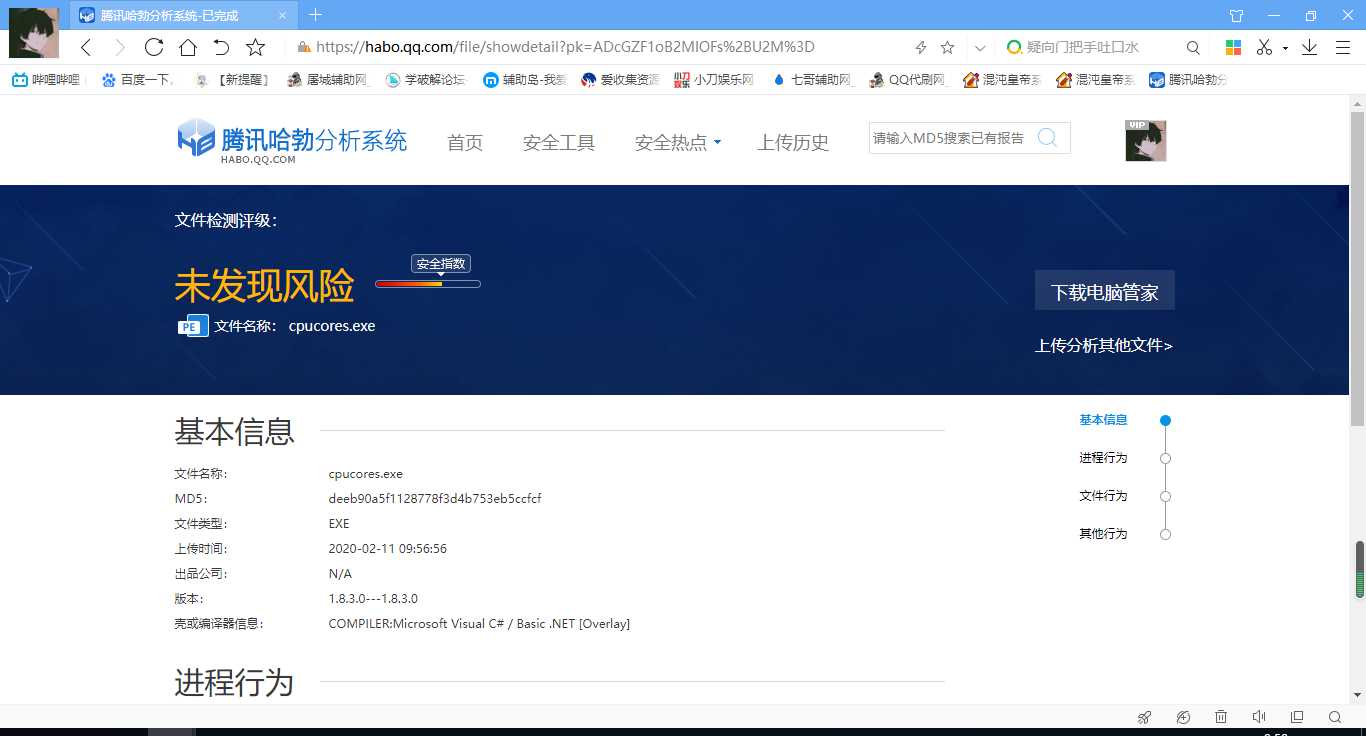1366x736 pixels.
Task: Close the 腾讯哈勃分析系统 tab
Action: click(282, 15)
